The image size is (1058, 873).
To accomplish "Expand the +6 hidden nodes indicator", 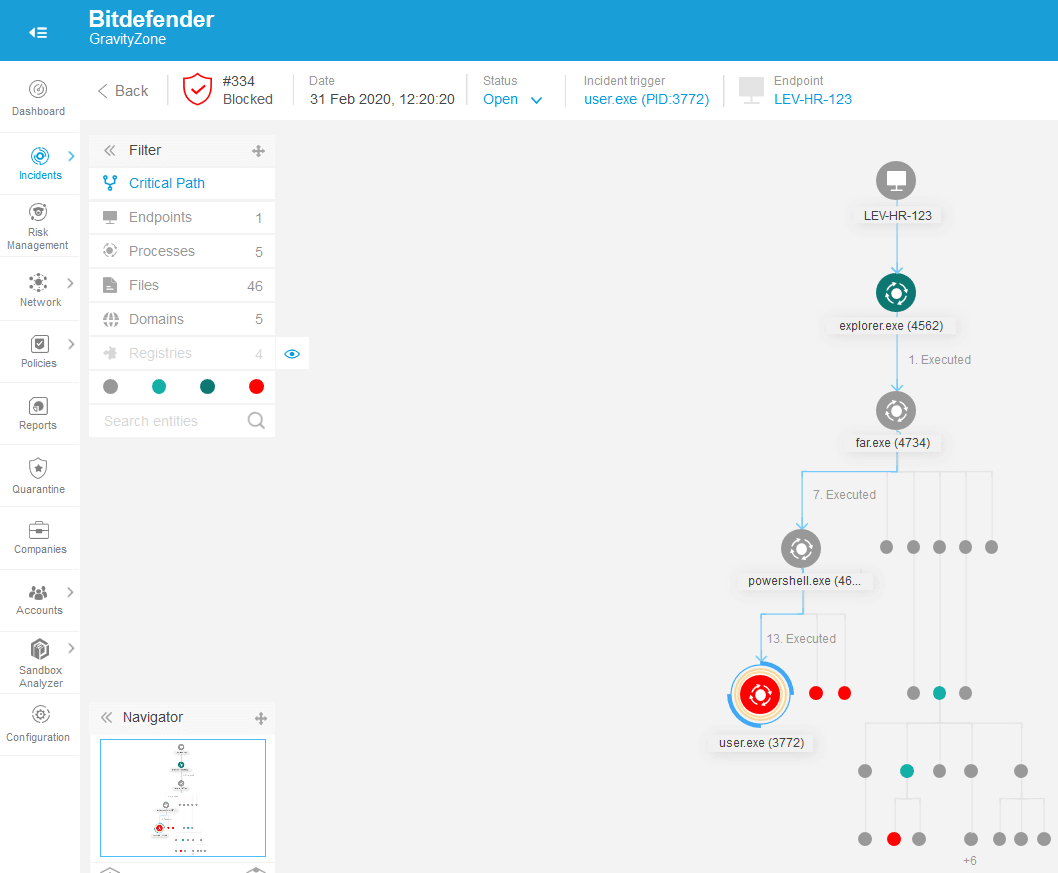I will [970, 861].
